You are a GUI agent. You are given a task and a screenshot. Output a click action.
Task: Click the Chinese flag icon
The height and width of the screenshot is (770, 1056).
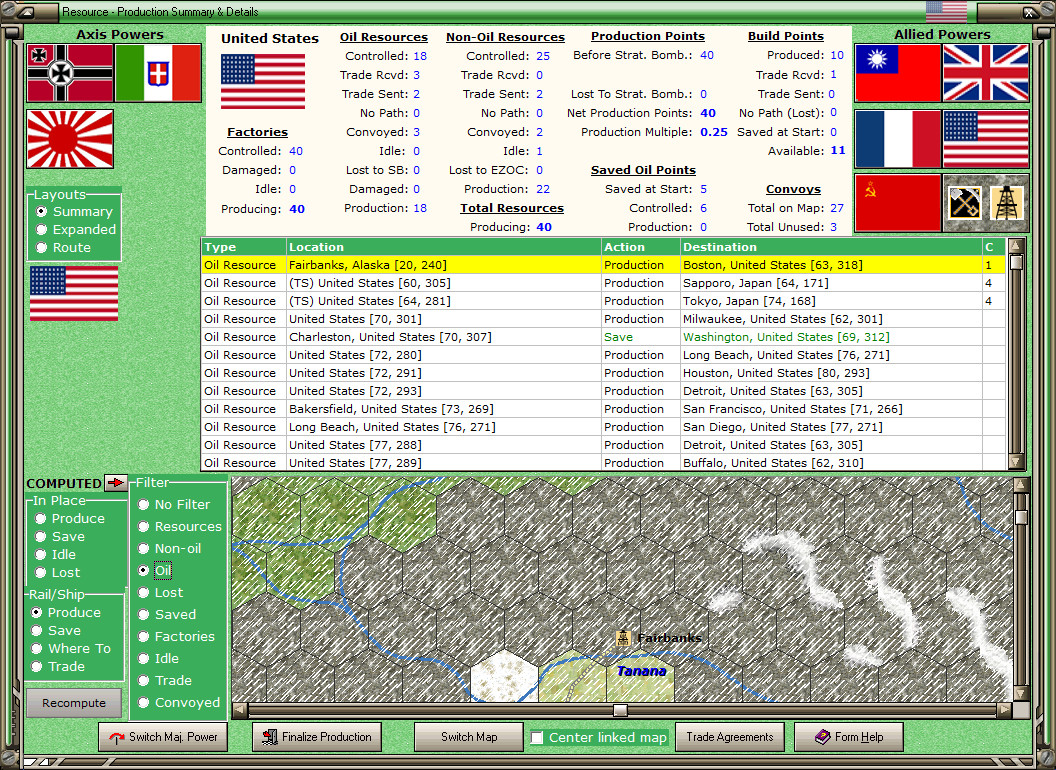pyautogui.click(x=898, y=74)
